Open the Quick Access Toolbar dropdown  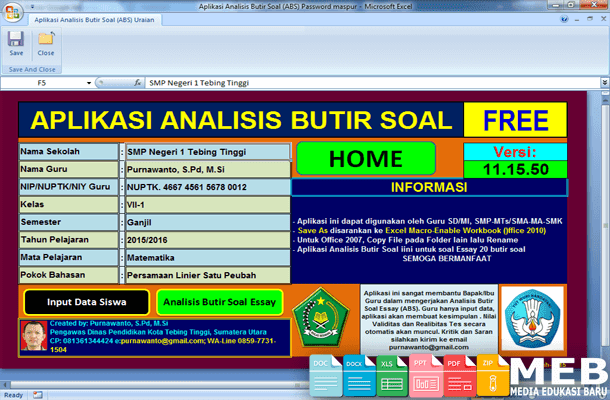click(x=33, y=7)
